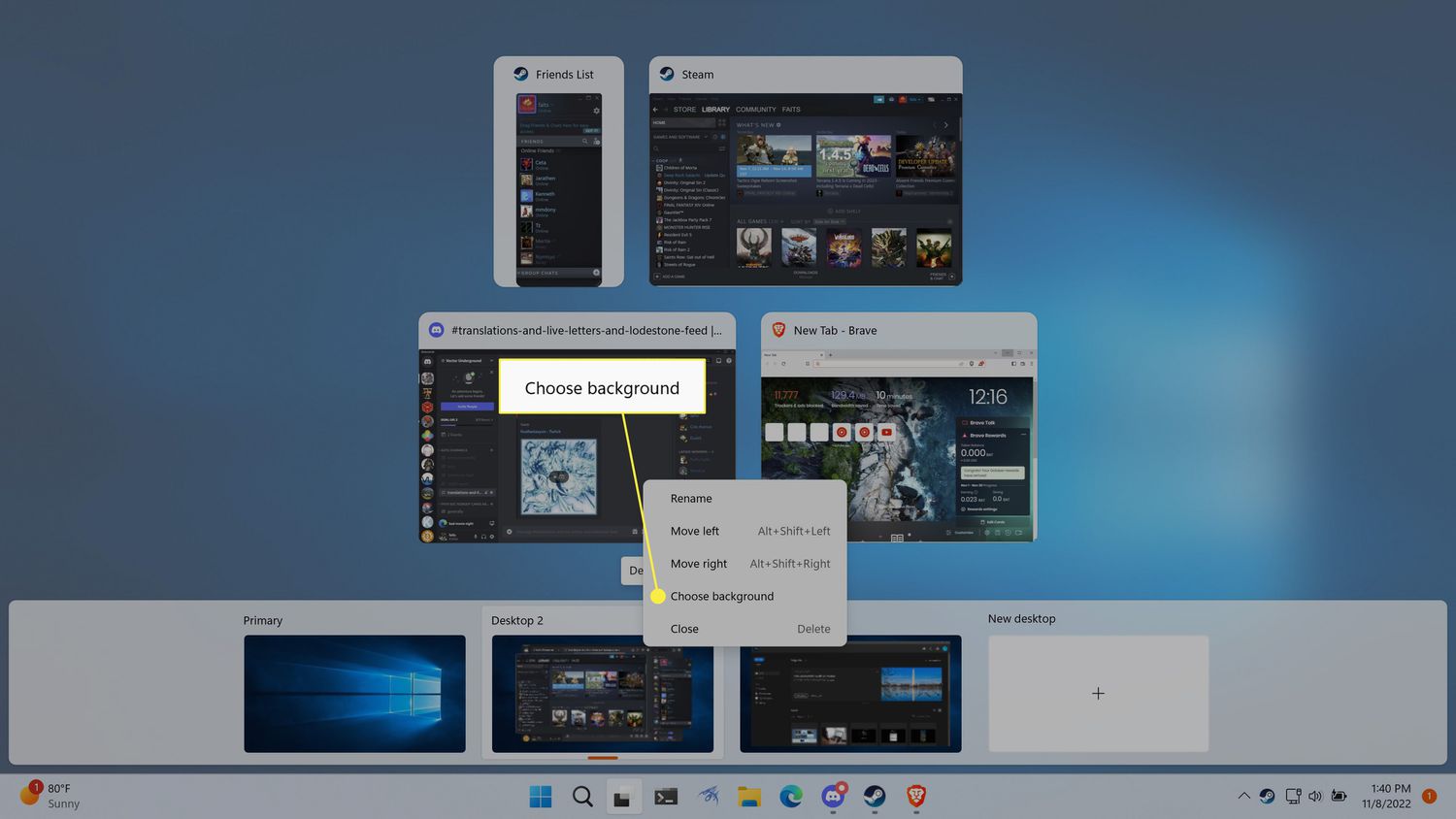This screenshot has height=819, width=1456.
Task: Open Steam from the taskbar
Action: [x=875, y=797]
